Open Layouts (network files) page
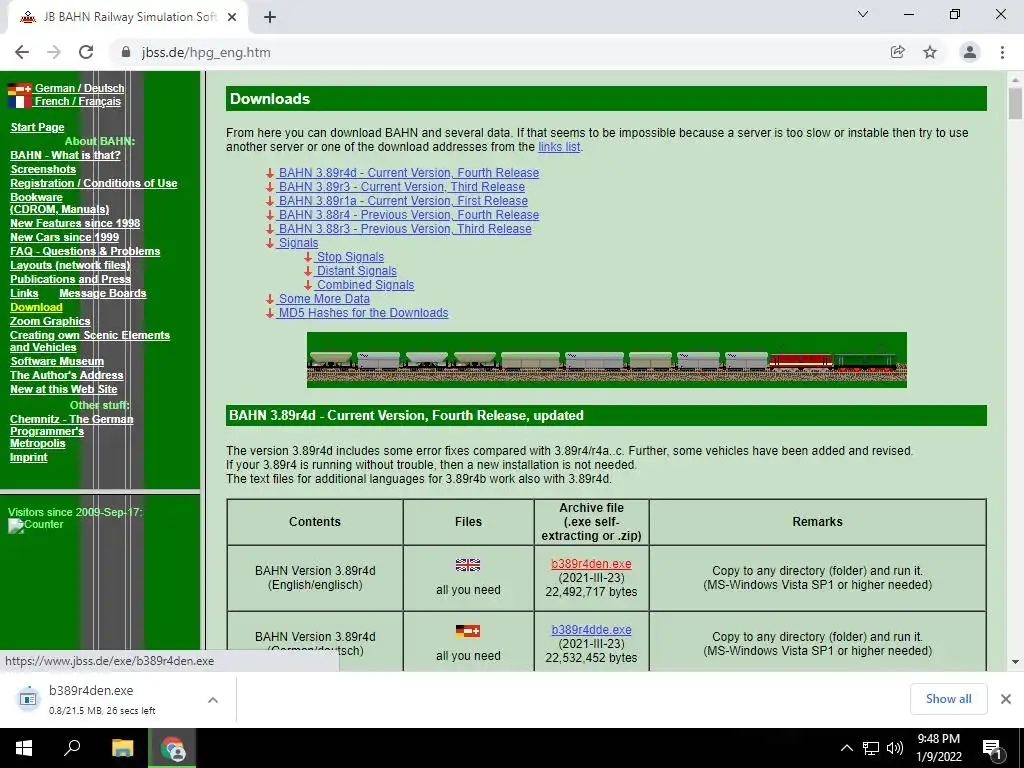1024x768 pixels. click(70, 265)
